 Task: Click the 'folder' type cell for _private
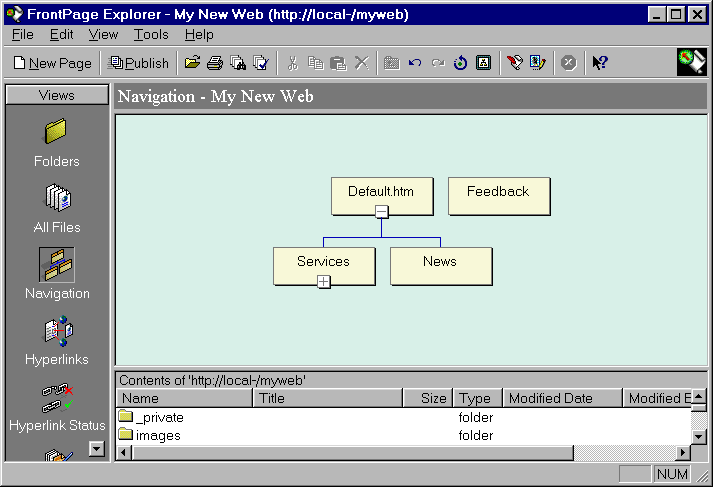pos(476,417)
